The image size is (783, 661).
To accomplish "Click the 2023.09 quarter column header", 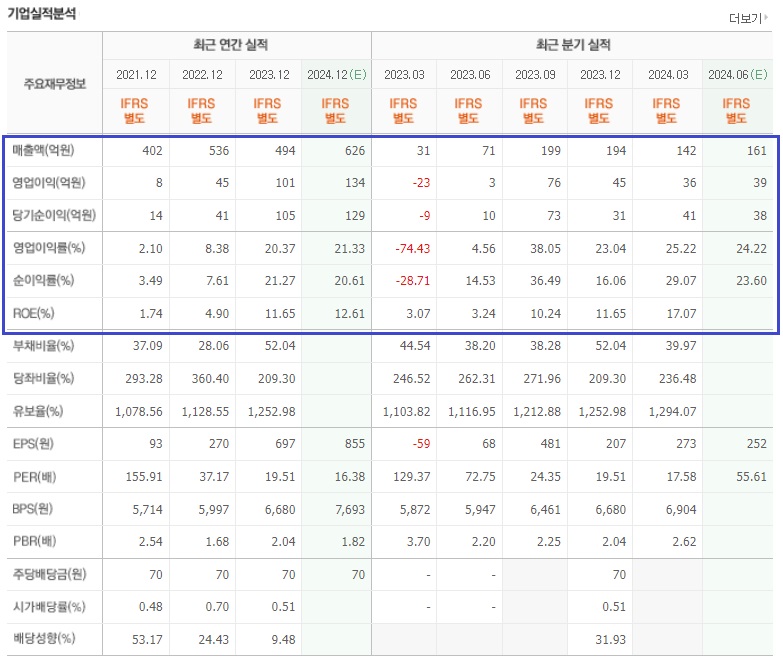I will coord(535,75).
